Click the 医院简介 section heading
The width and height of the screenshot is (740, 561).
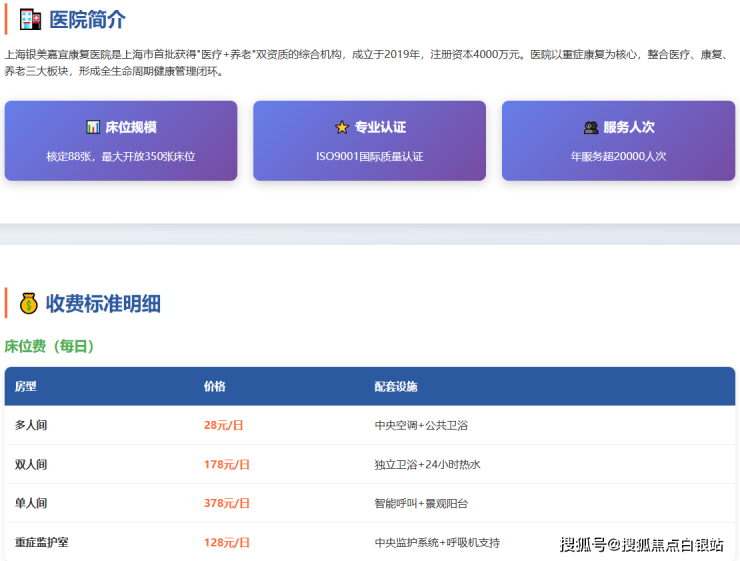(88, 19)
